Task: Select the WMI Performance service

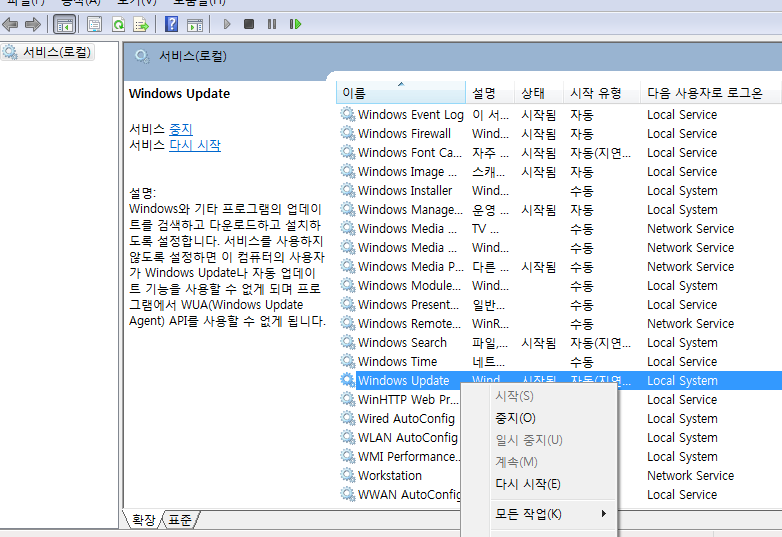Action: (x=408, y=456)
